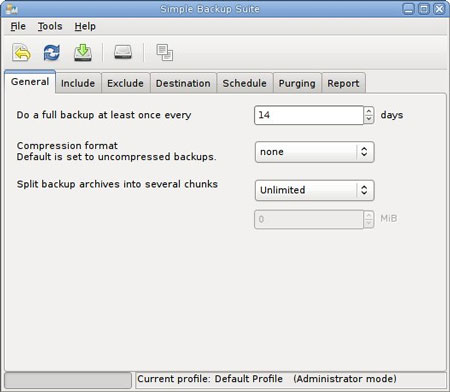Go to the Schedule tab
Screen dimensions: 450x392
point(245,83)
